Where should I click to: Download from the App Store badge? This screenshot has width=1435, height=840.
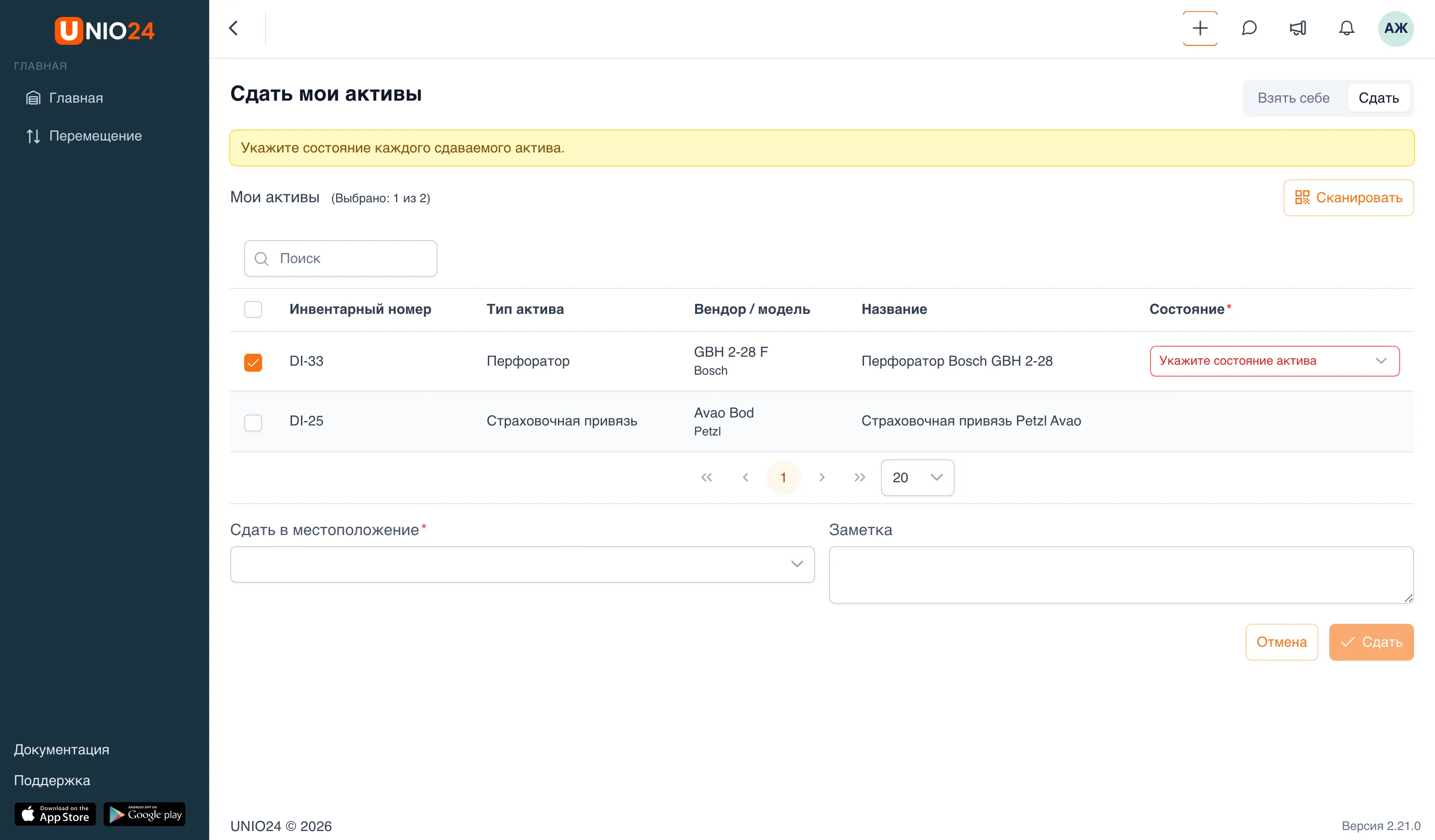point(55,814)
